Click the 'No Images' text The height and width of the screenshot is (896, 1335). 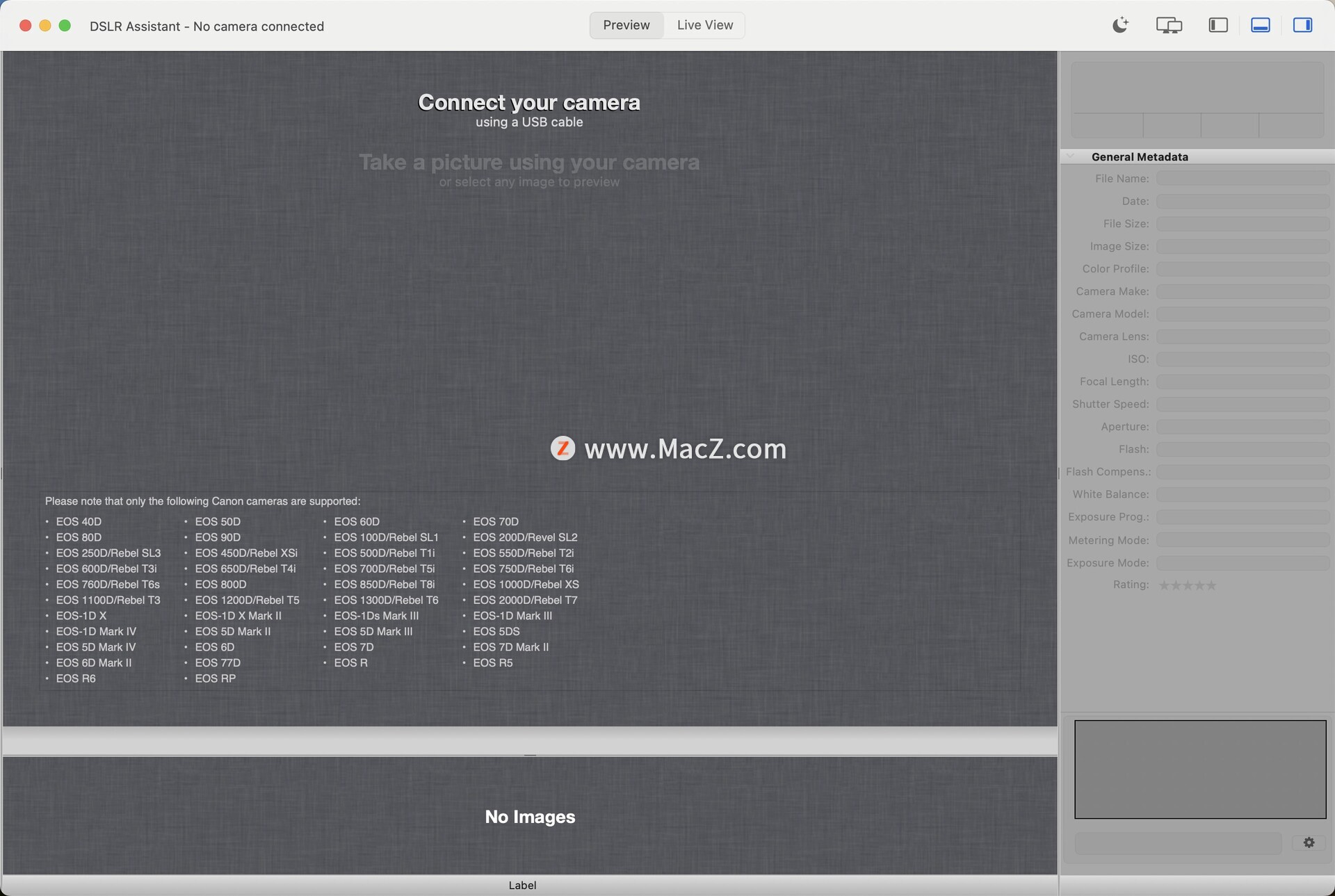tap(530, 817)
